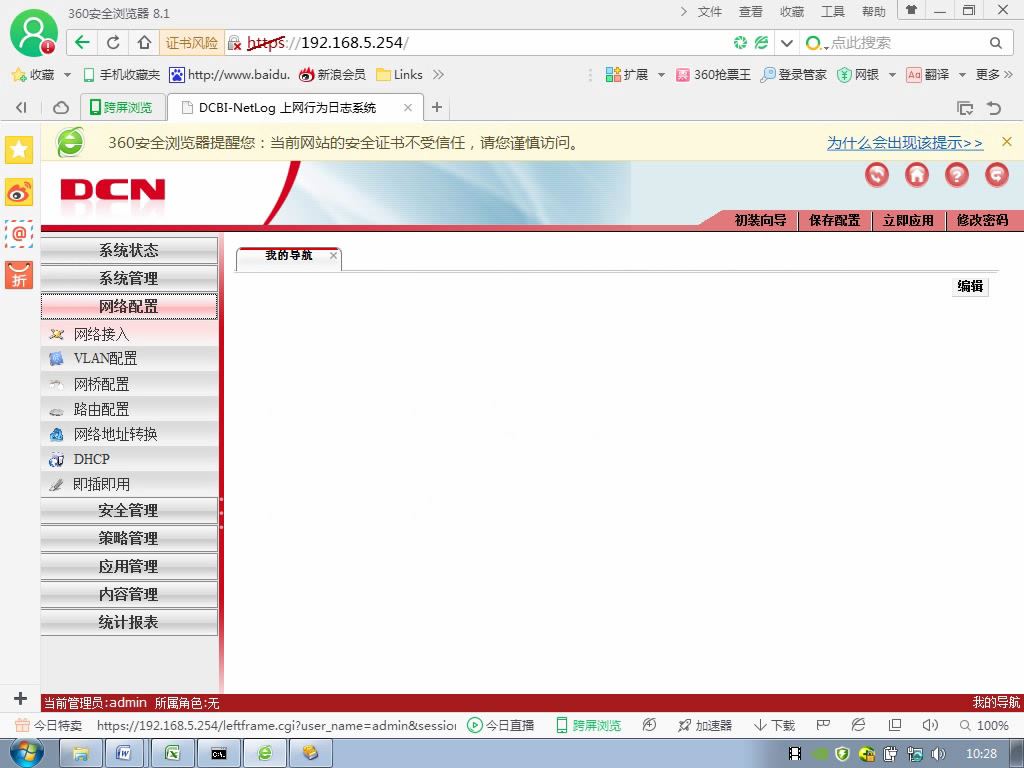The height and width of the screenshot is (768, 1024).
Task: Dismiss the certificate warning bar
Action: (1006, 142)
